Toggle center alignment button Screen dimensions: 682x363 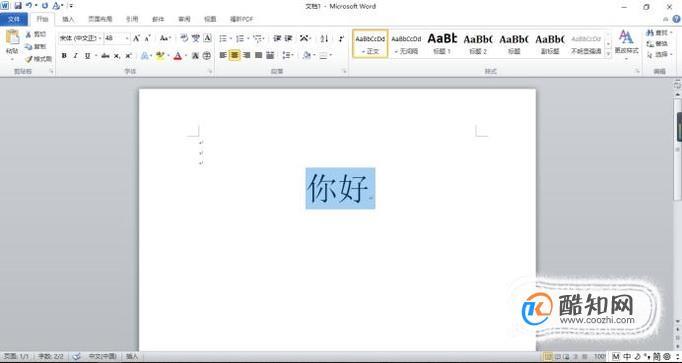[234, 55]
